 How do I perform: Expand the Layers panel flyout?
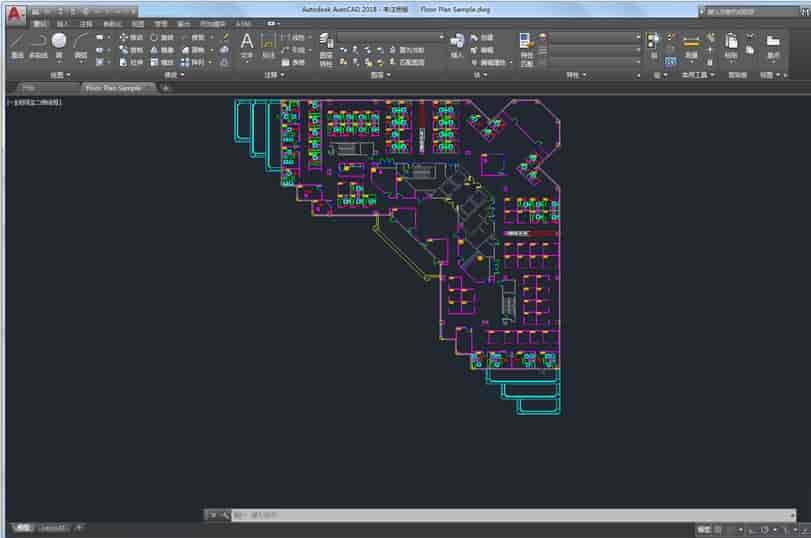click(x=381, y=75)
